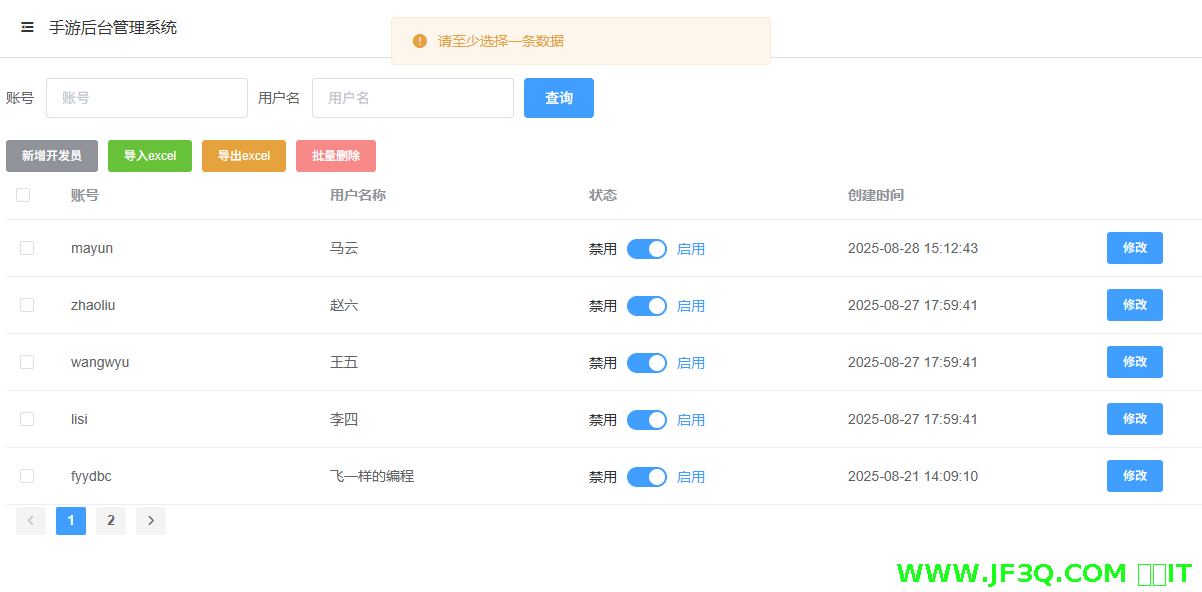Click the 新增开发员 button

51,155
